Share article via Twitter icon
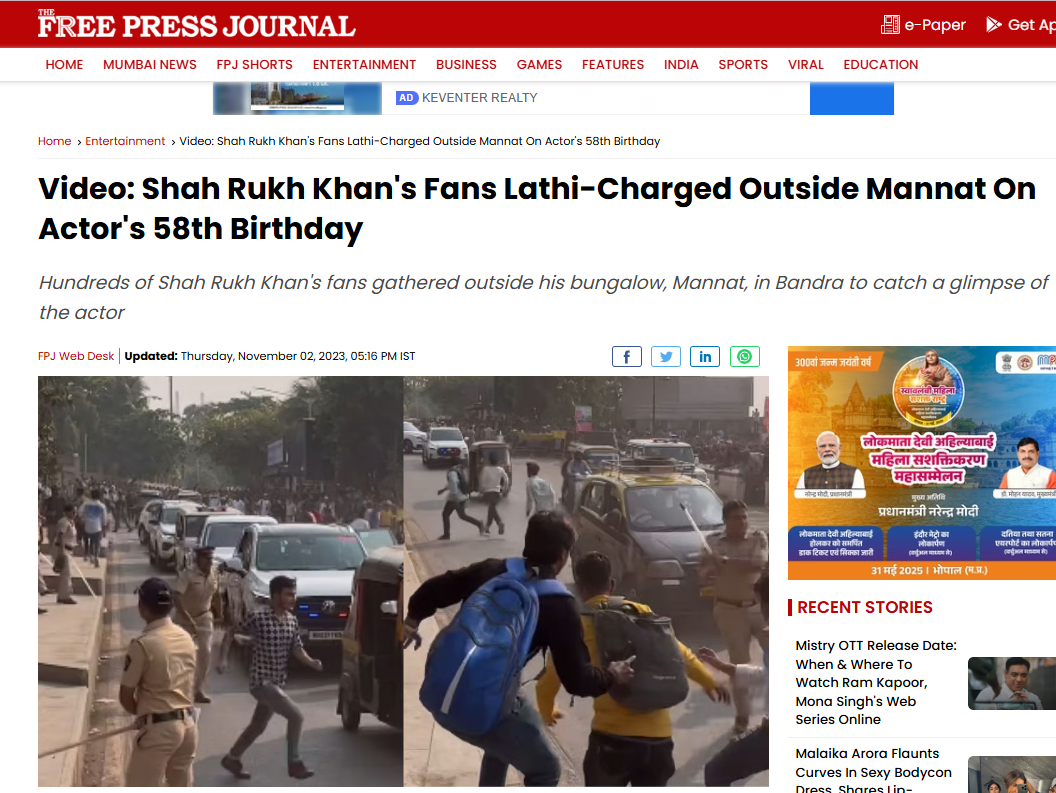The image size is (1056, 793). click(665, 356)
